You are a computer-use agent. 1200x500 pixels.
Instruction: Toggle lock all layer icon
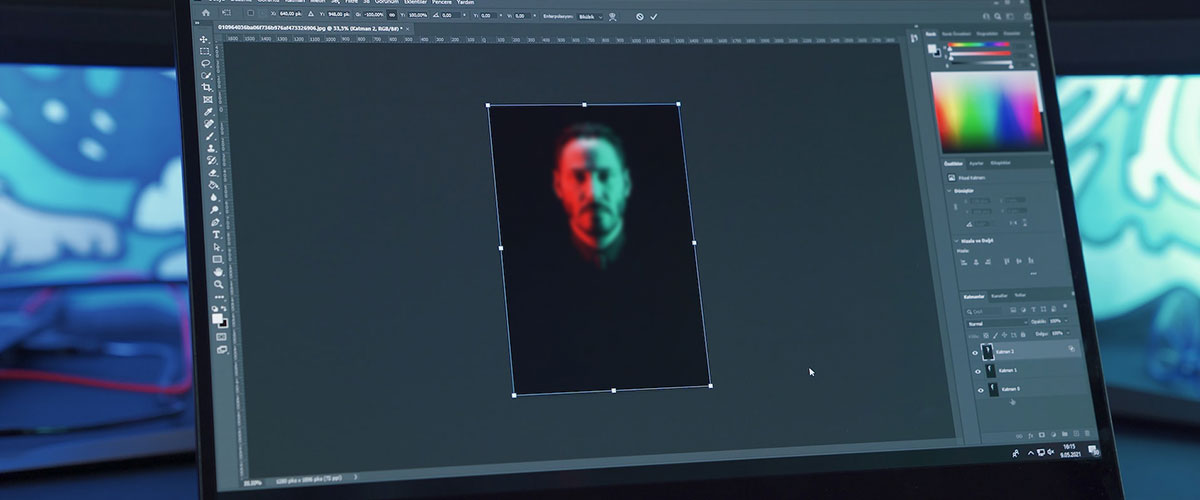click(x=1023, y=335)
